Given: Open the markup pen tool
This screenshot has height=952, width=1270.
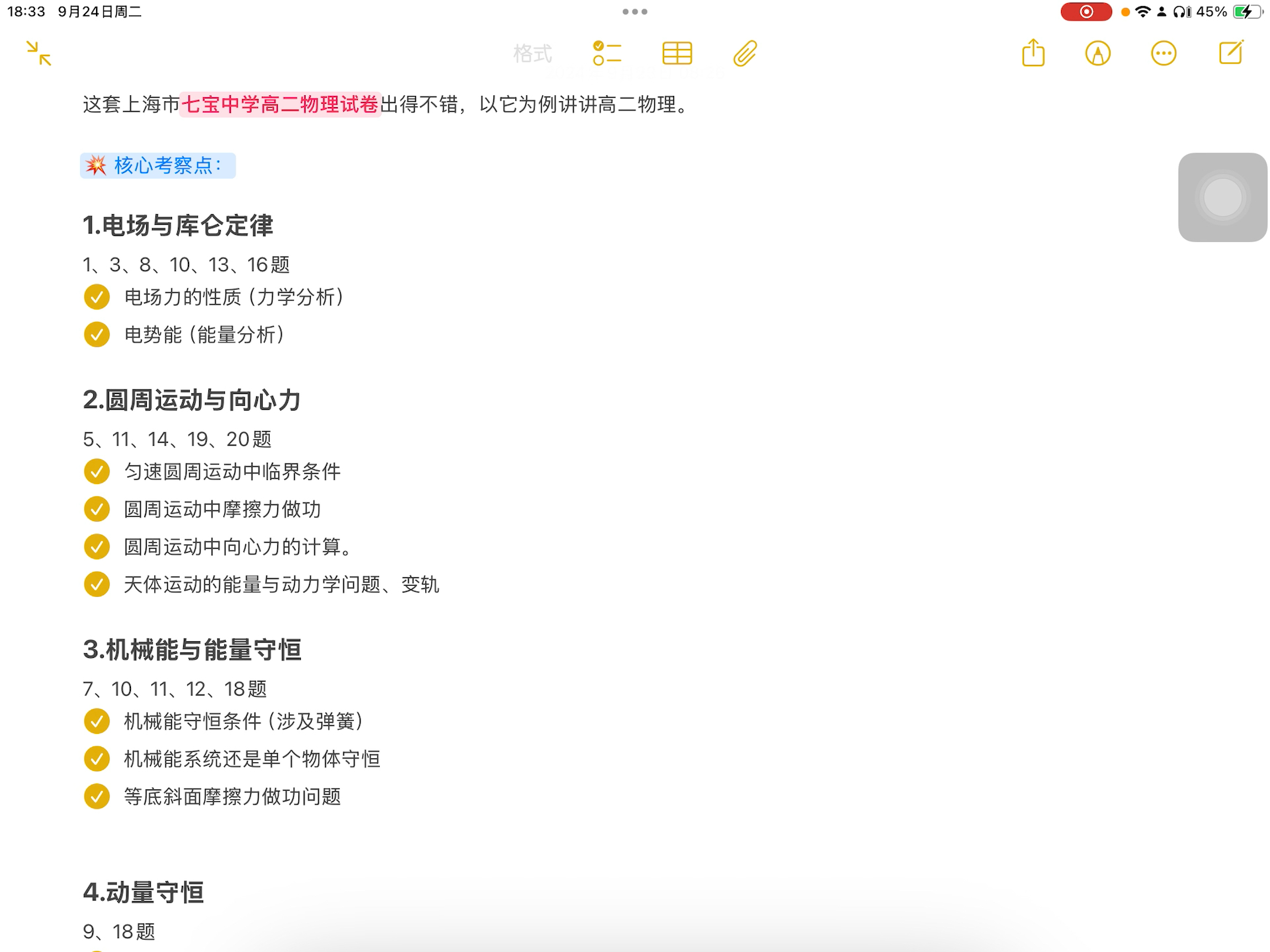Looking at the screenshot, I should click(x=1098, y=54).
